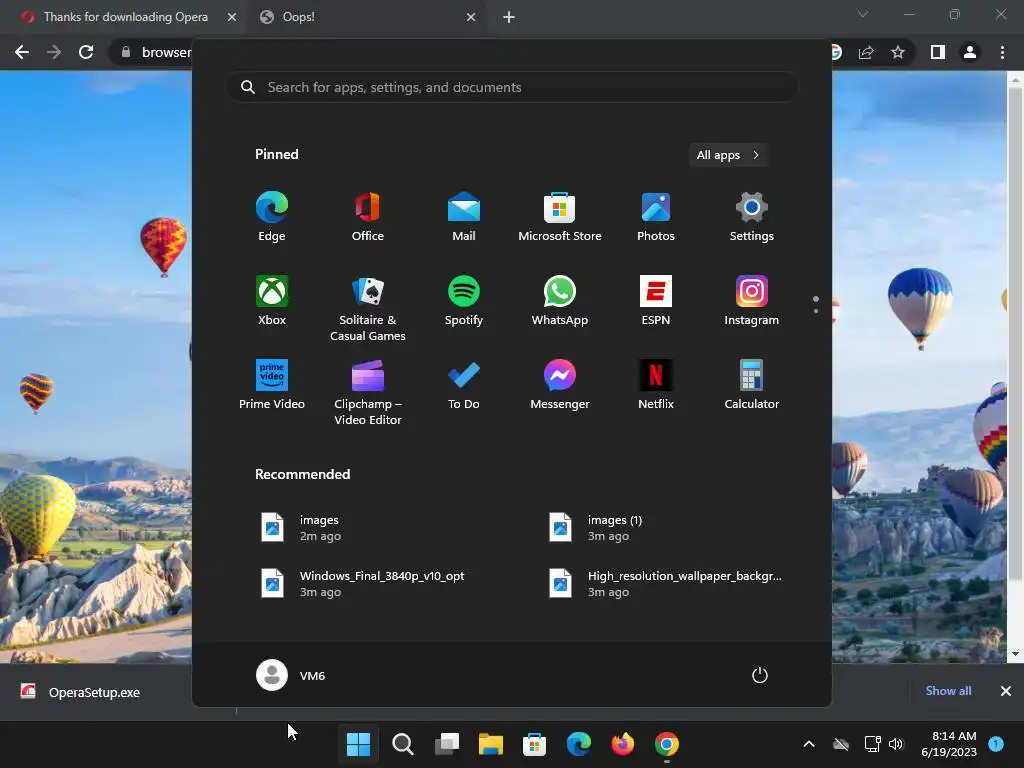Open the Mail app
Image resolution: width=1024 pixels, height=768 pixels.
coord(464,217)
